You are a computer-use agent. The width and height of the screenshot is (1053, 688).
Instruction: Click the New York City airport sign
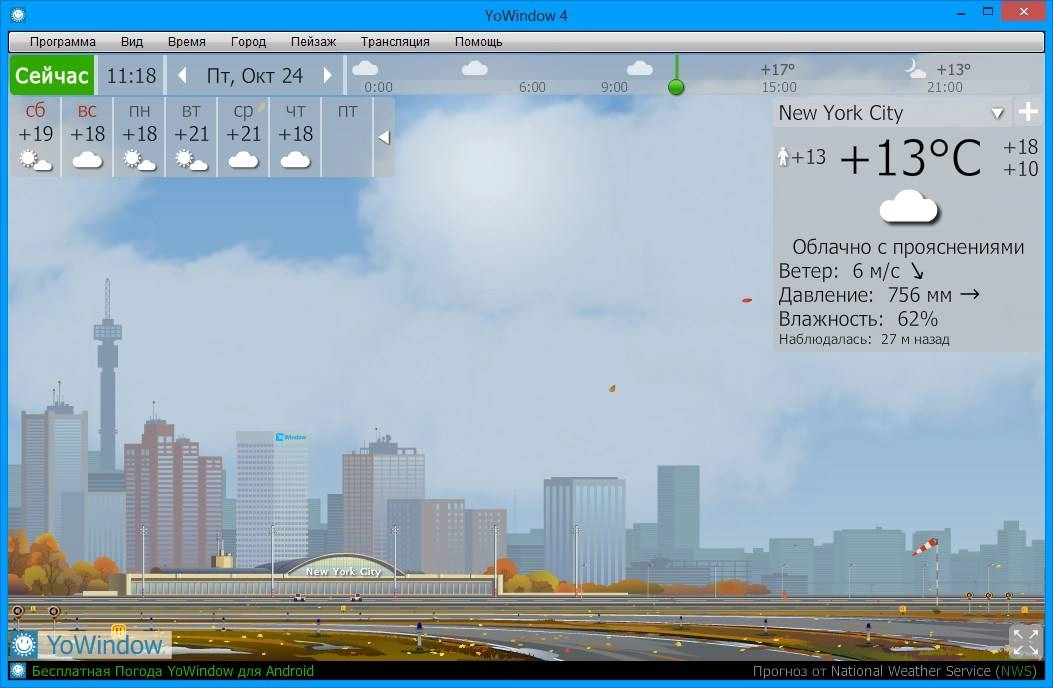coord(343,572)
